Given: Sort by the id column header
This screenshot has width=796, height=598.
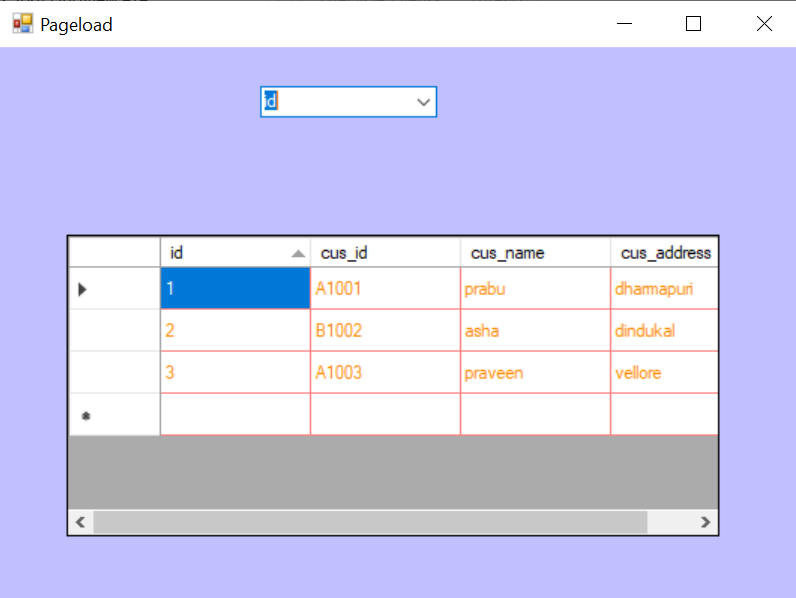Looking at the screenshot, I should (x=234, y=253).
